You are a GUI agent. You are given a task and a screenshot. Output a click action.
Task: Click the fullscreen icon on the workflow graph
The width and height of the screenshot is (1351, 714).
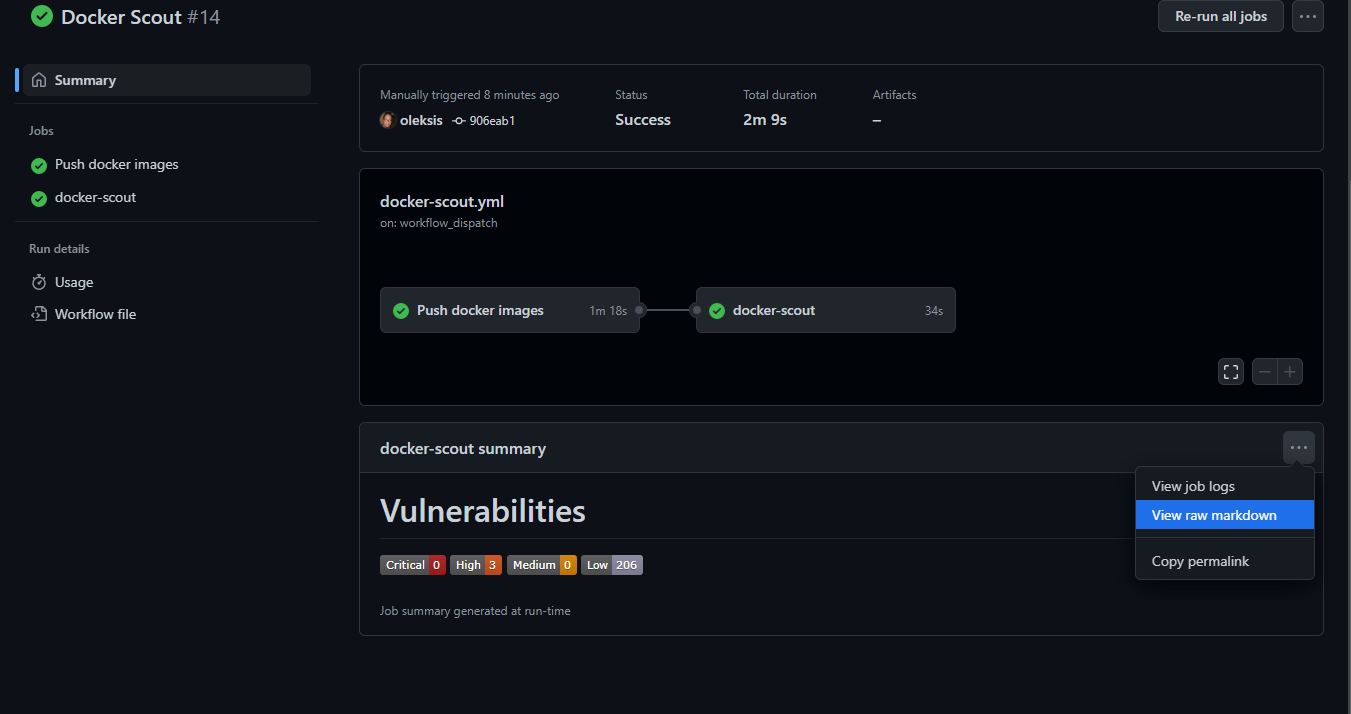coord(1230,371)
